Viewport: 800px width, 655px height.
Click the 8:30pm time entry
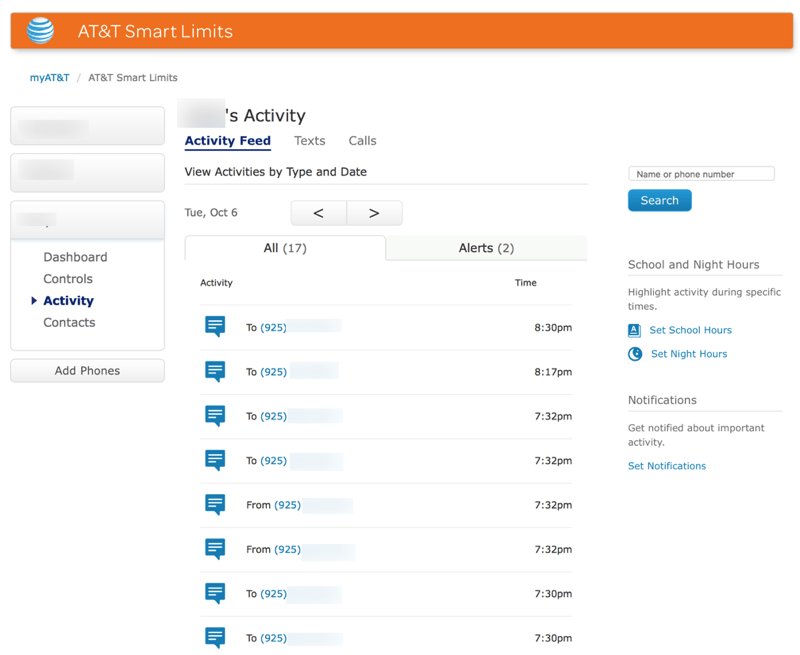[x=553, y=328]
